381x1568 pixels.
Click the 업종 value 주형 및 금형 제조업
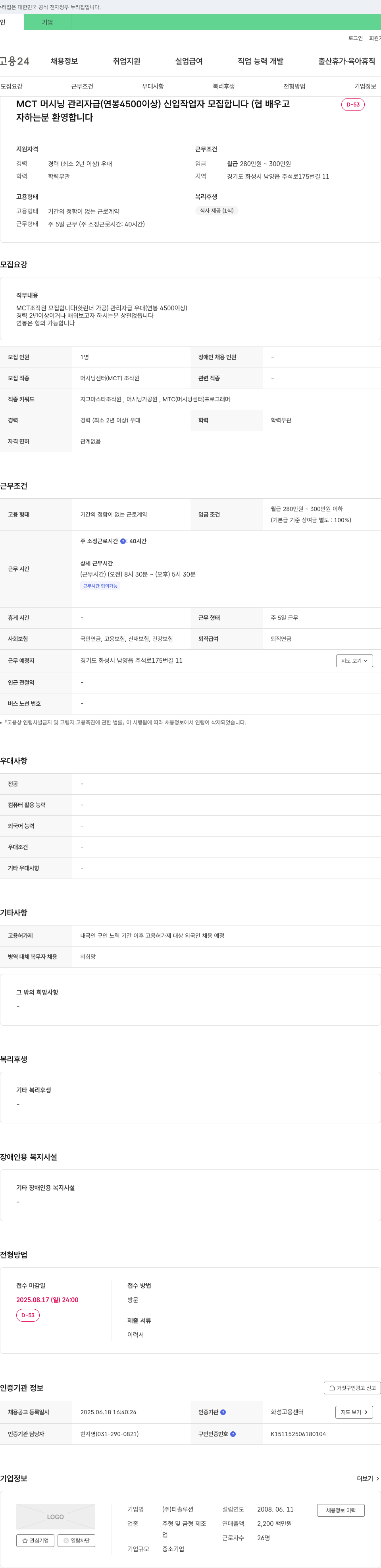click(184, 1529)
